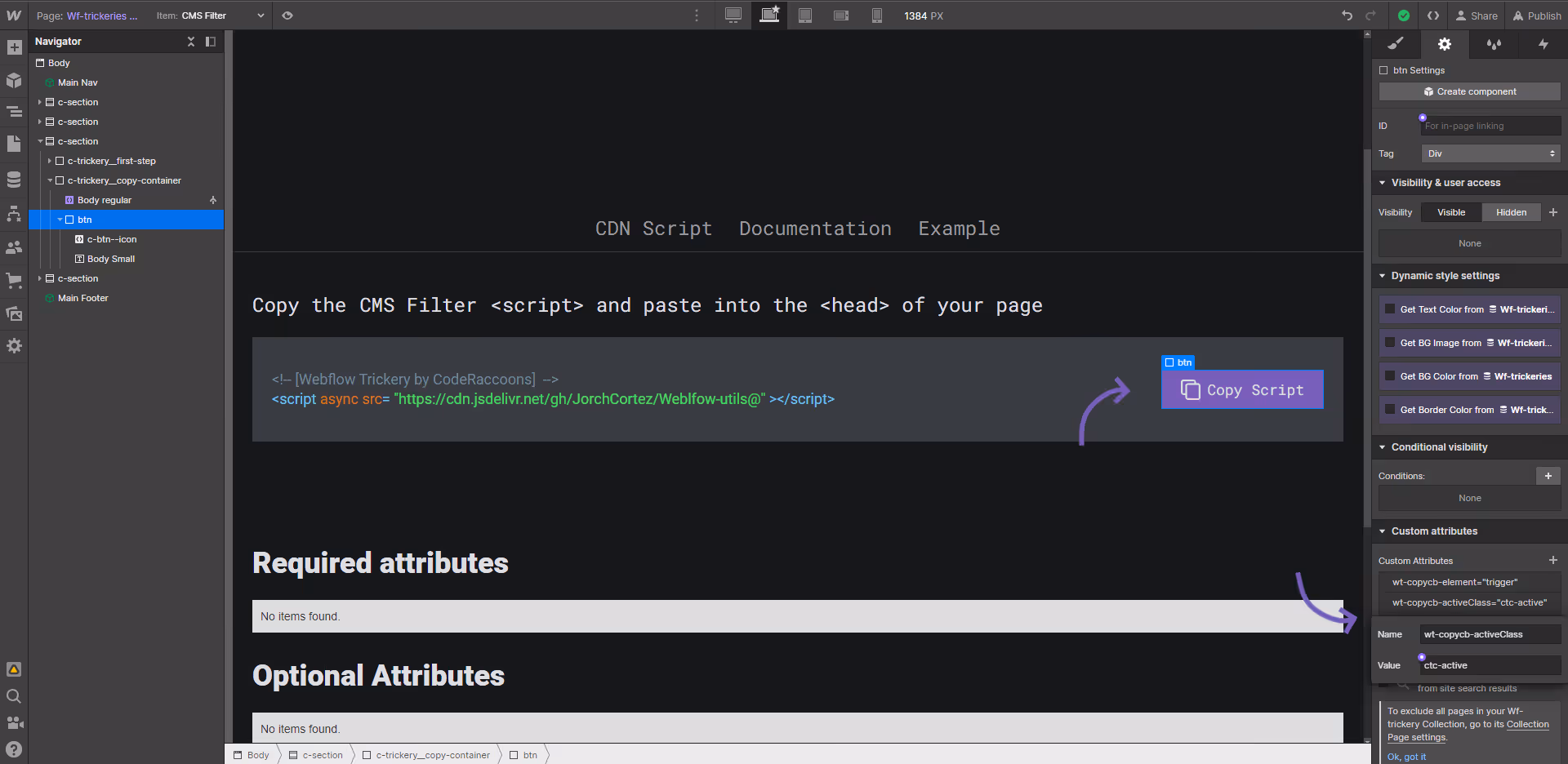Set visibility to Visible
Screen dimensions: 1568x764
click(1451, 212)
